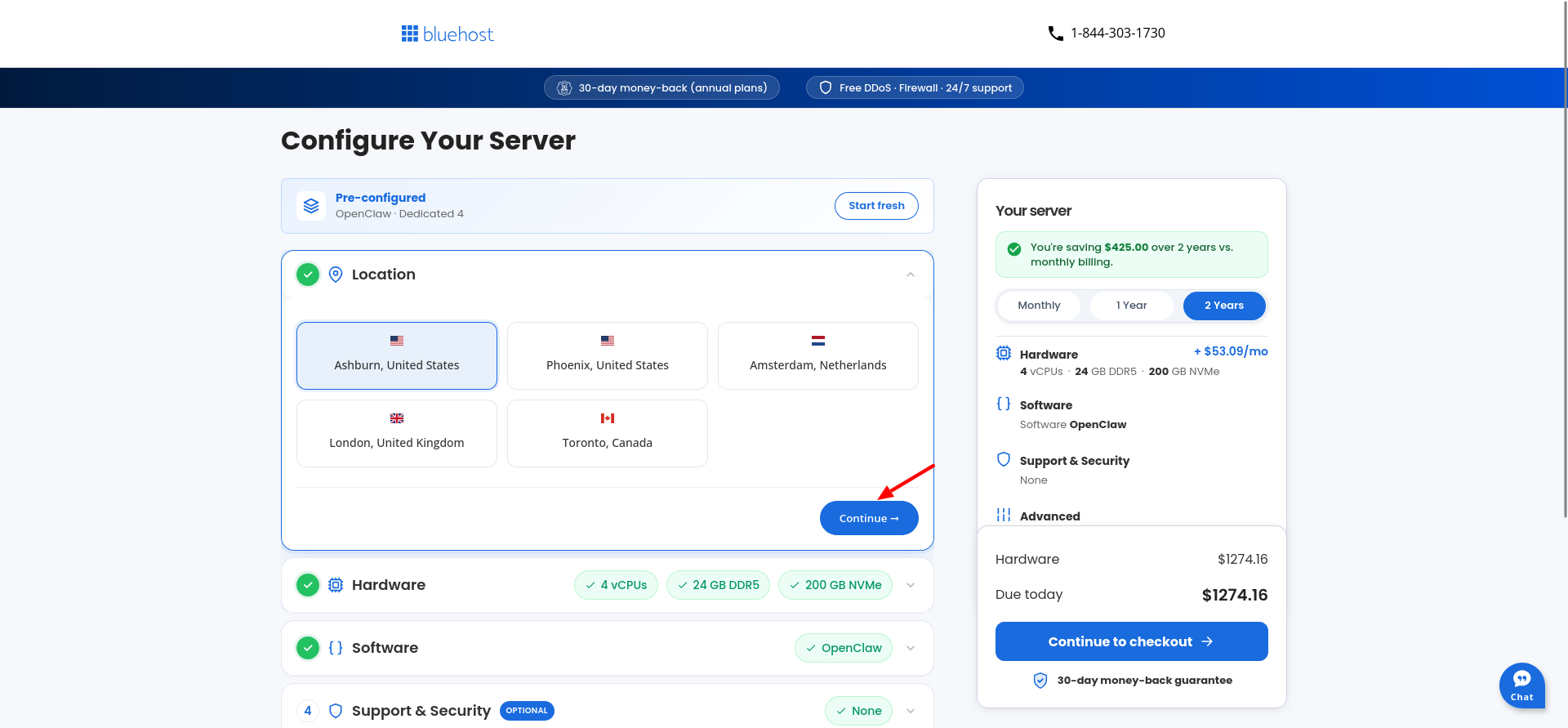Expand the Hardware section chevron
Screen dimensions: 1568x728
coord(911,585)
